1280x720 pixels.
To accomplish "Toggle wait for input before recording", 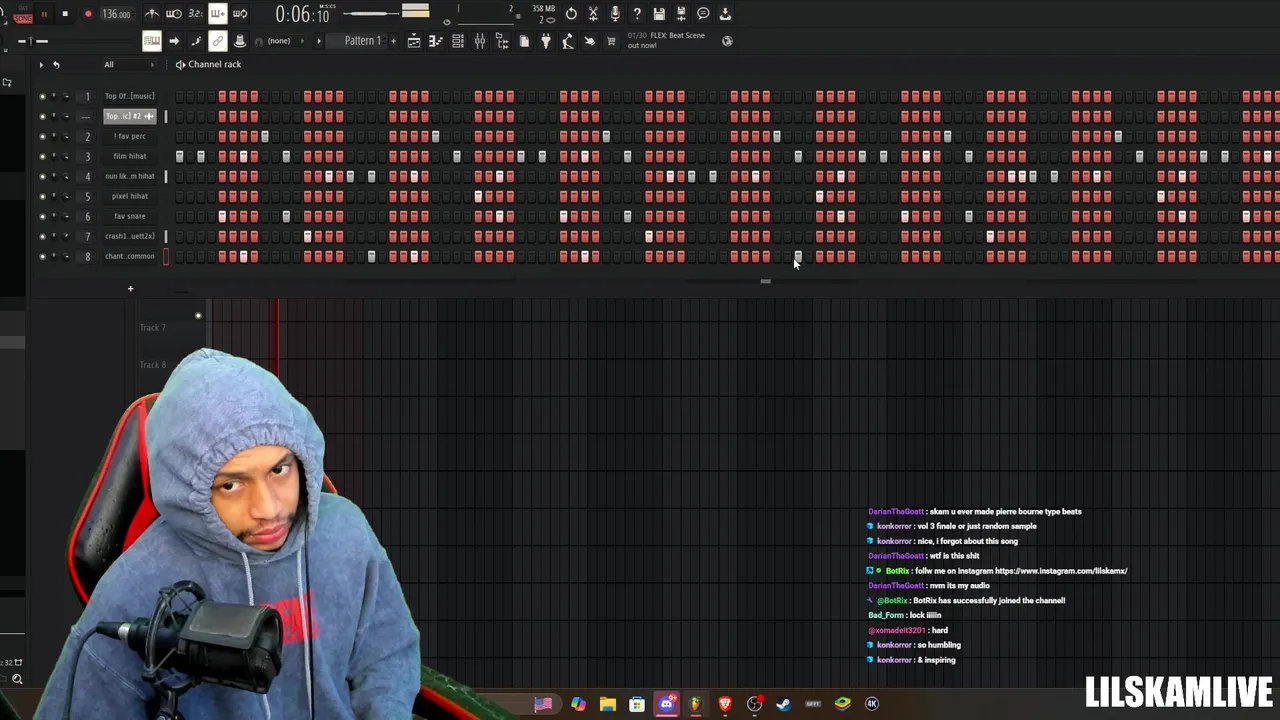I will [173, 14].
